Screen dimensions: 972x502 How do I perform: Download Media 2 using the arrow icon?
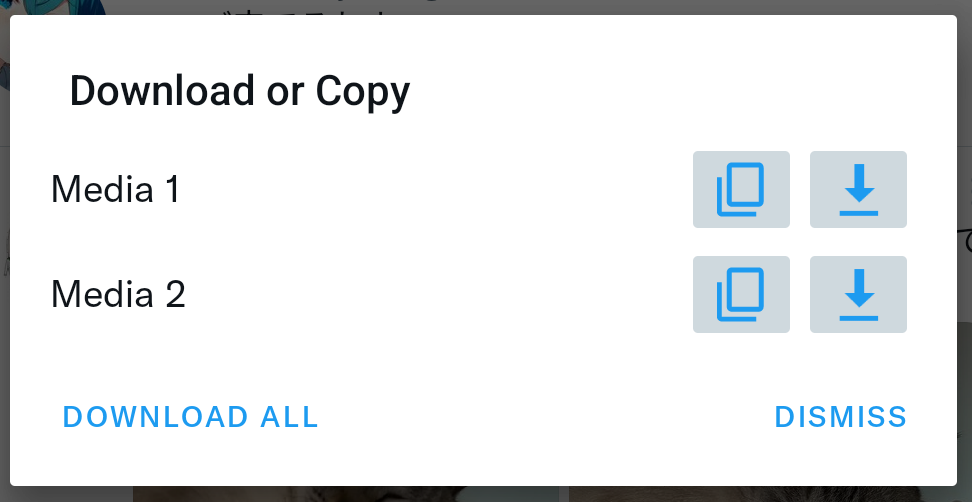pyautogui.click(x=858, y=294)
